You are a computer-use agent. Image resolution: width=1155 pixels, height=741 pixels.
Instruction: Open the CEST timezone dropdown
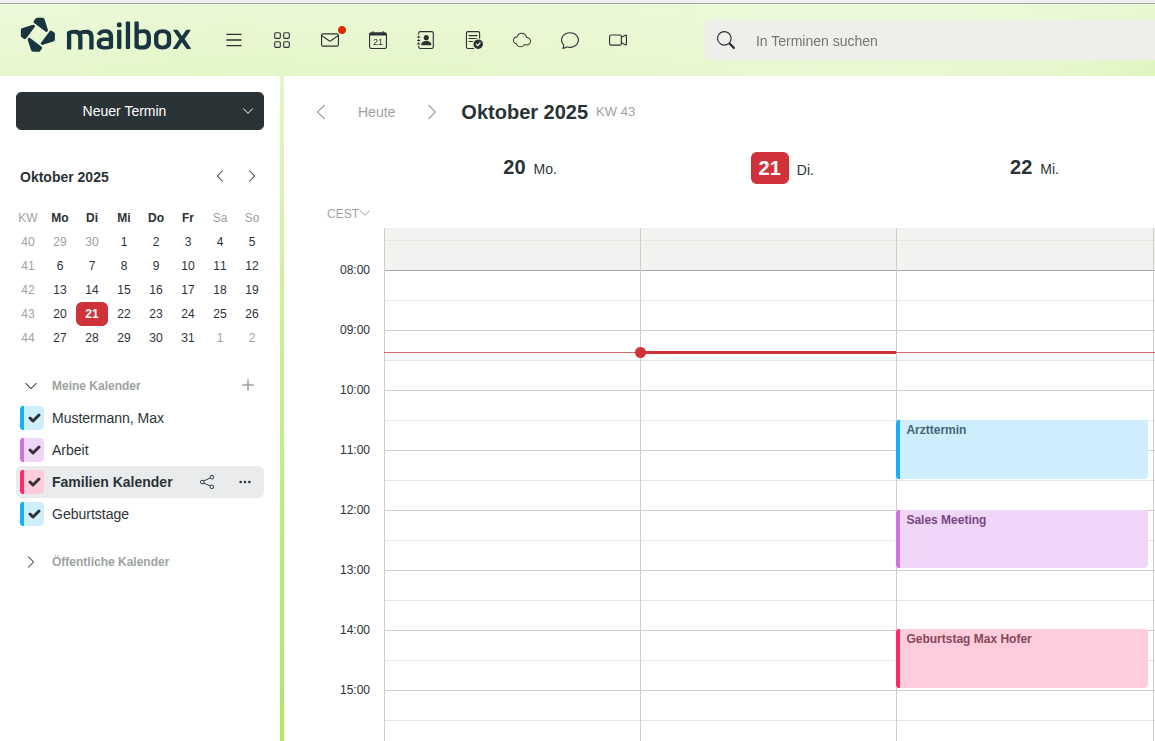tap(348, 213)
